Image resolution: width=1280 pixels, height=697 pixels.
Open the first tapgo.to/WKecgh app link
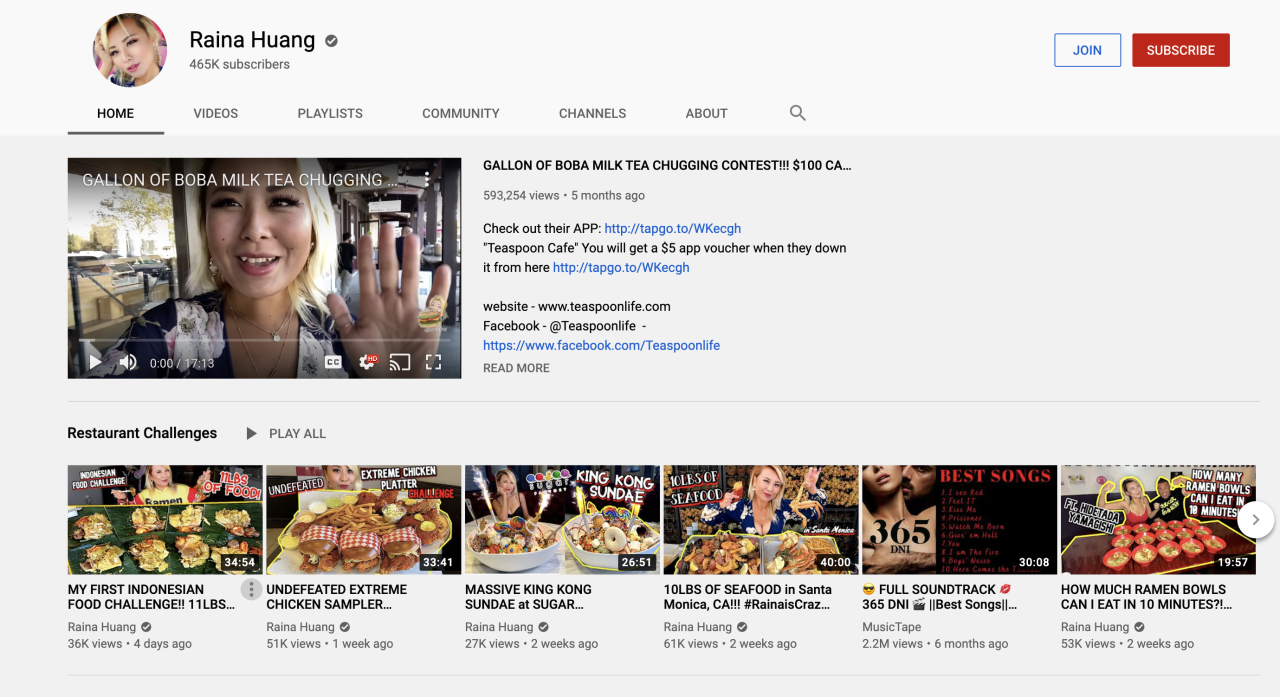673,228
